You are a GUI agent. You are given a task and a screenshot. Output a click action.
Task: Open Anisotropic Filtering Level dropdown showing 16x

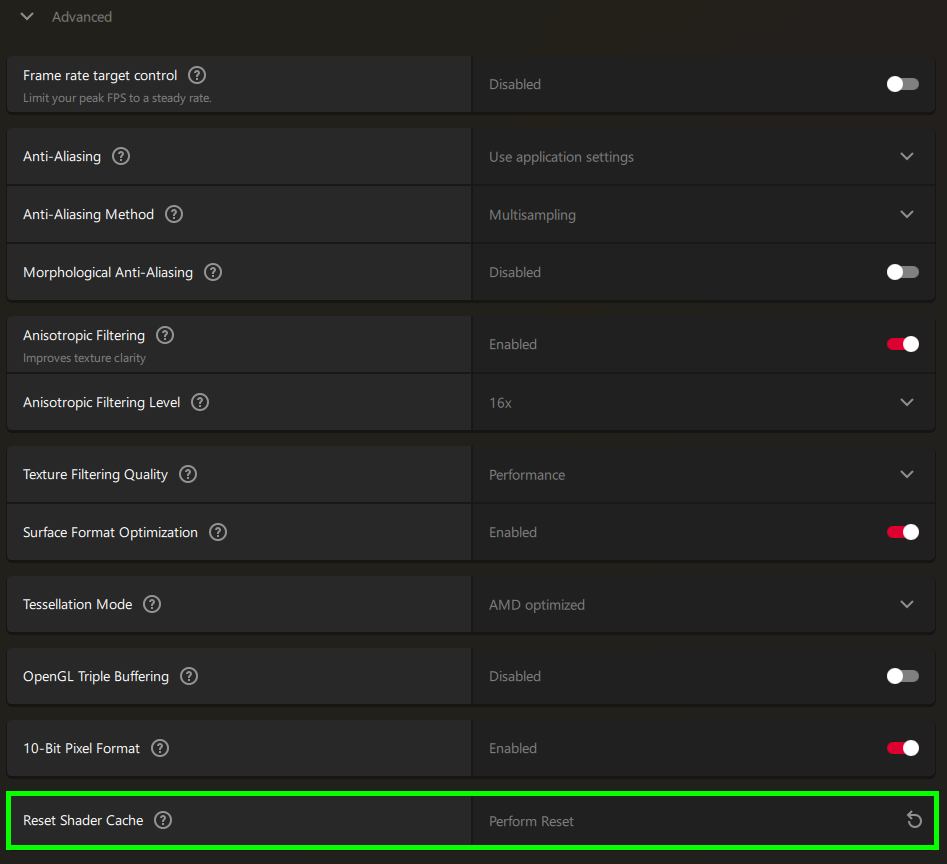[x=703, y=402]
